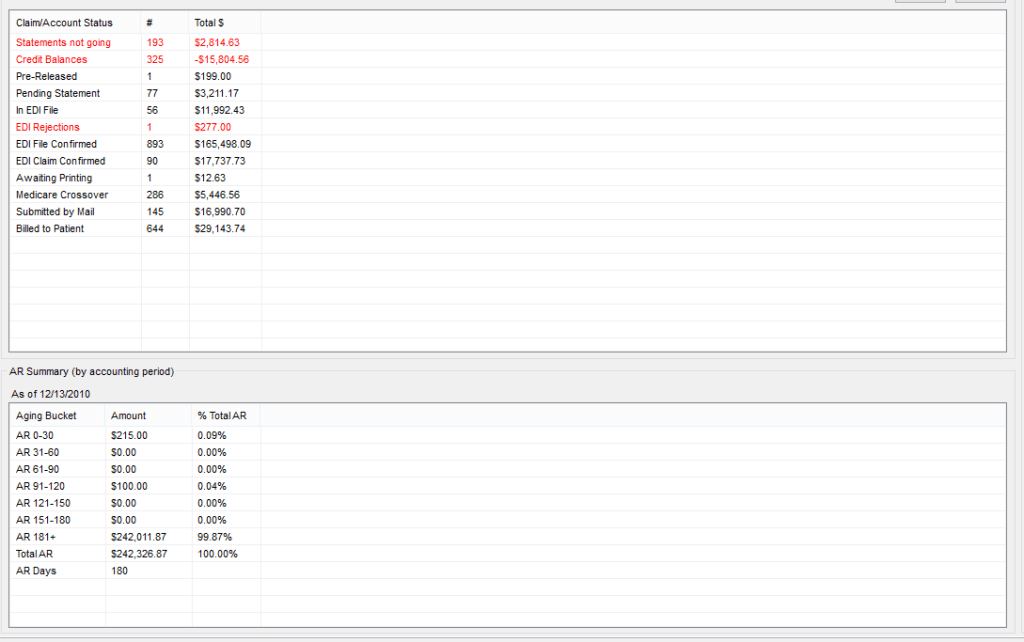Select the EDI File Confirmed row
Image resolution: width=1024 pixels, height=642 pixels.
57,144
